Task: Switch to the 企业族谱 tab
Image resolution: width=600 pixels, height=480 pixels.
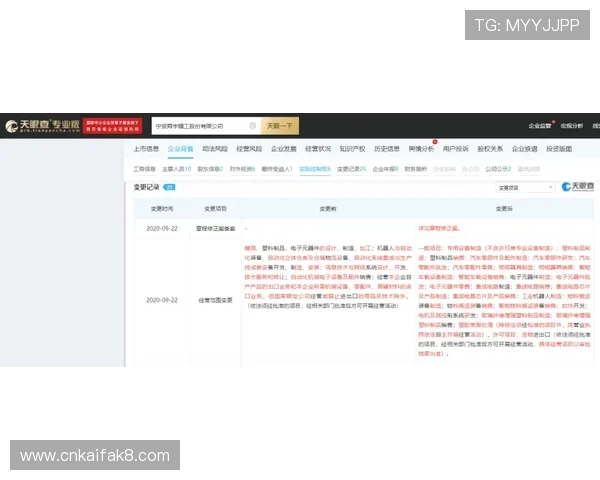Action: (x=525, y=149)
